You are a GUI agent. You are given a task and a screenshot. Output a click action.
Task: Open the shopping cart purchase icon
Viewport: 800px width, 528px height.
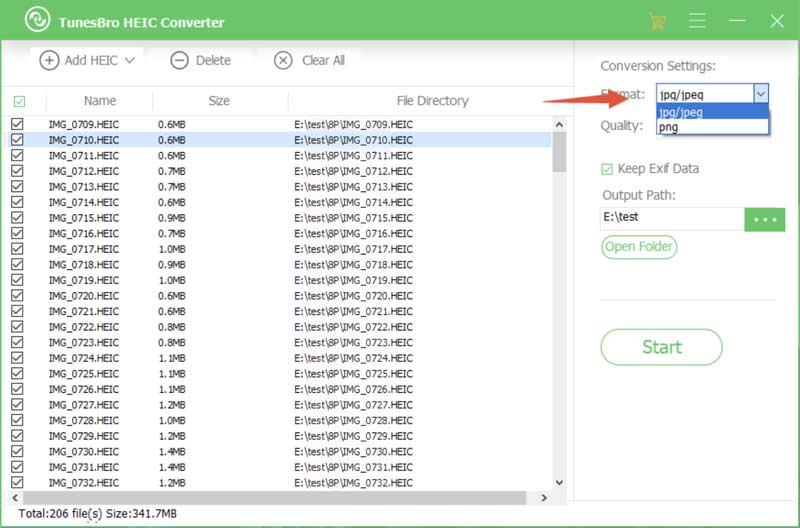pyautogui.click(x=657, y=21)
